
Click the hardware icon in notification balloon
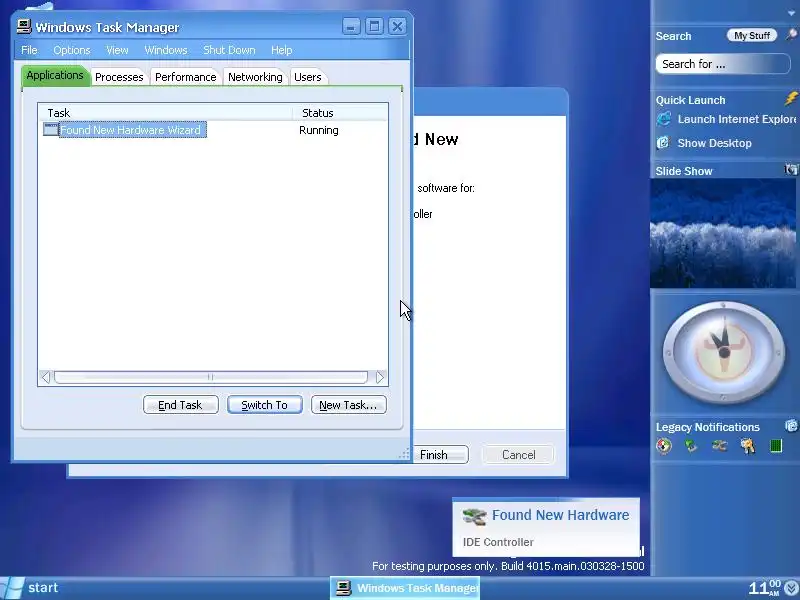pos(474,516)
